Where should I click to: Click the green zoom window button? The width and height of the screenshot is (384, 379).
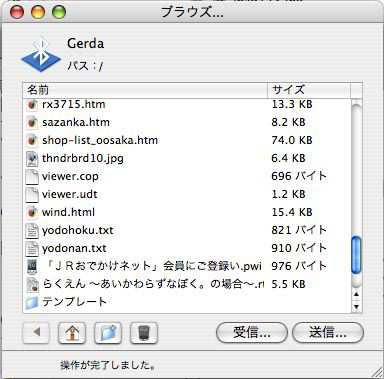click(x=59, y=12)
